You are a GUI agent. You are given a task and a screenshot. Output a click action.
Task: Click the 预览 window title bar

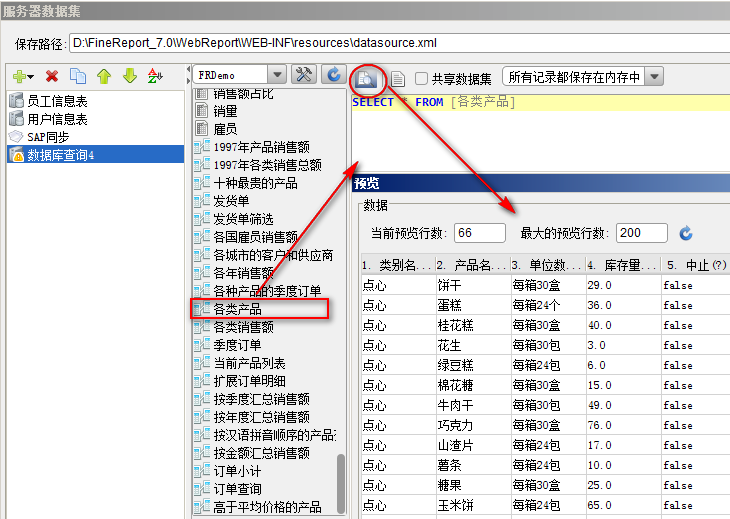tap(541, 183)
